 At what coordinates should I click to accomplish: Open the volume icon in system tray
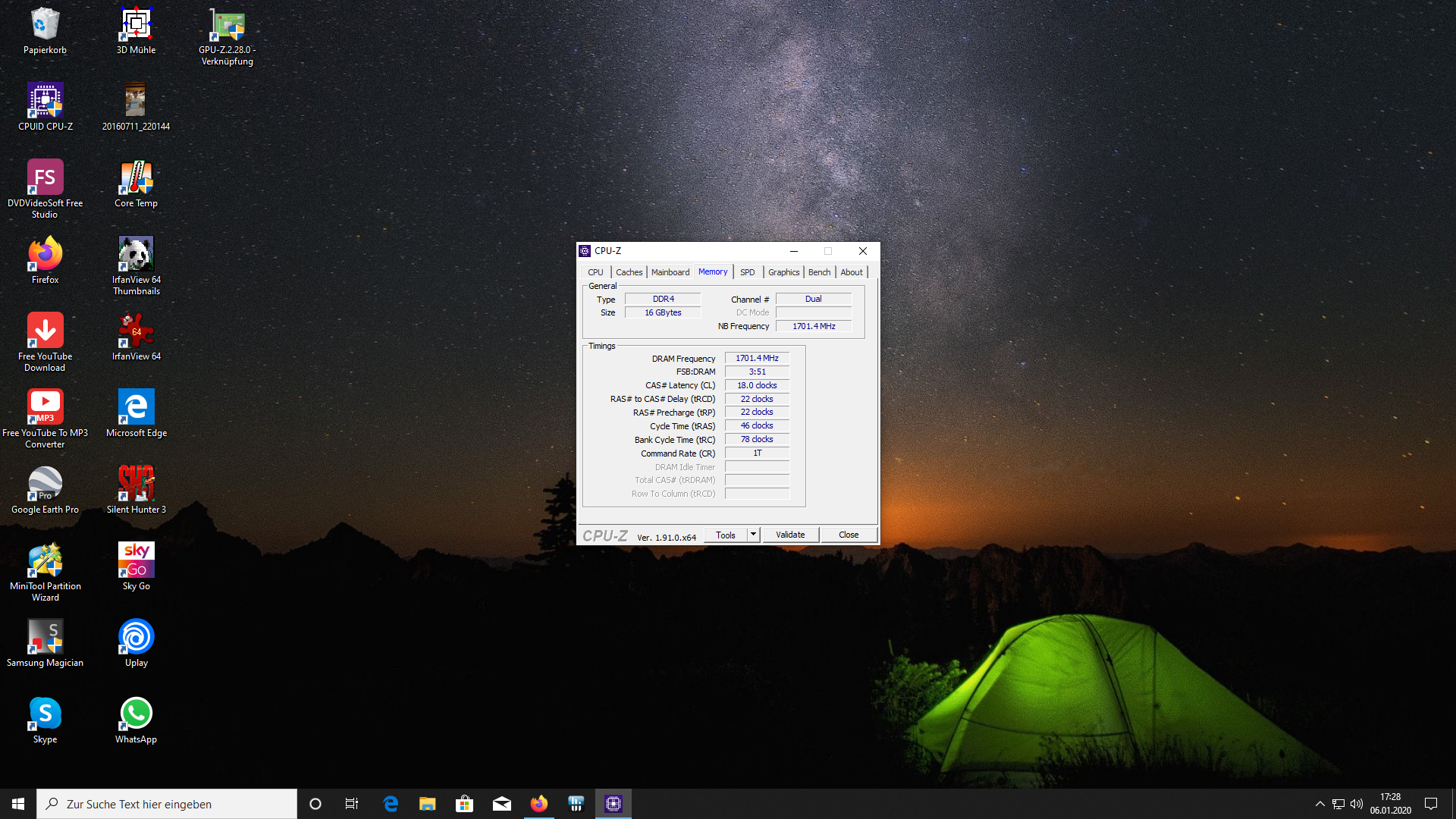pyautogui.click(x=1357, y=804)
